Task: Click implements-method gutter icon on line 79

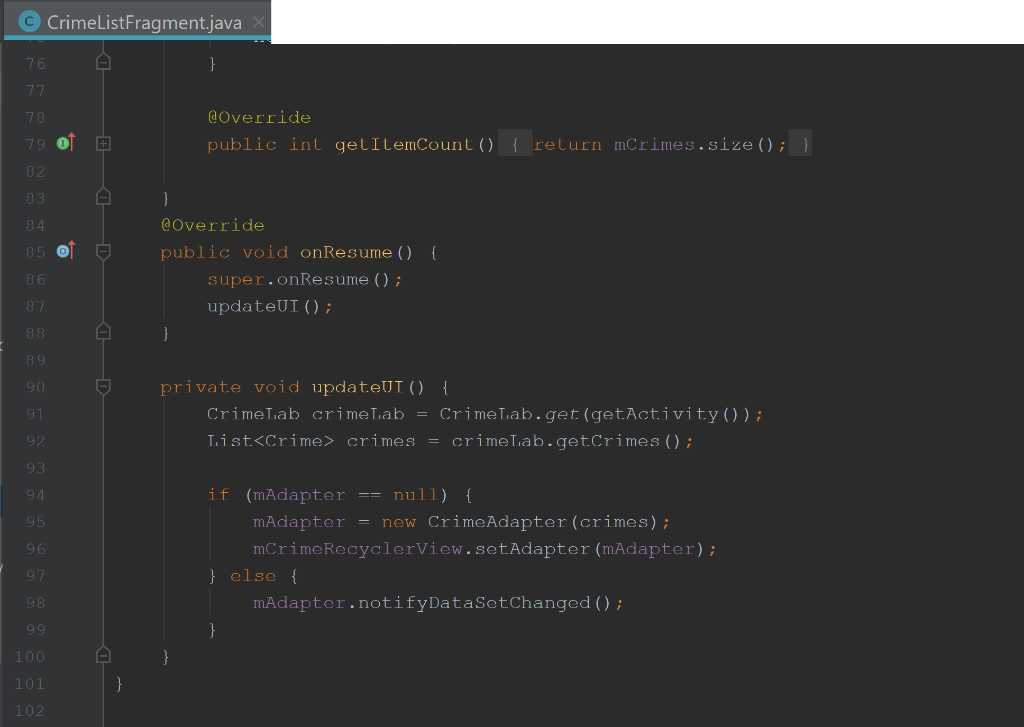Action: pyautogui.click(x=66, y=142)
